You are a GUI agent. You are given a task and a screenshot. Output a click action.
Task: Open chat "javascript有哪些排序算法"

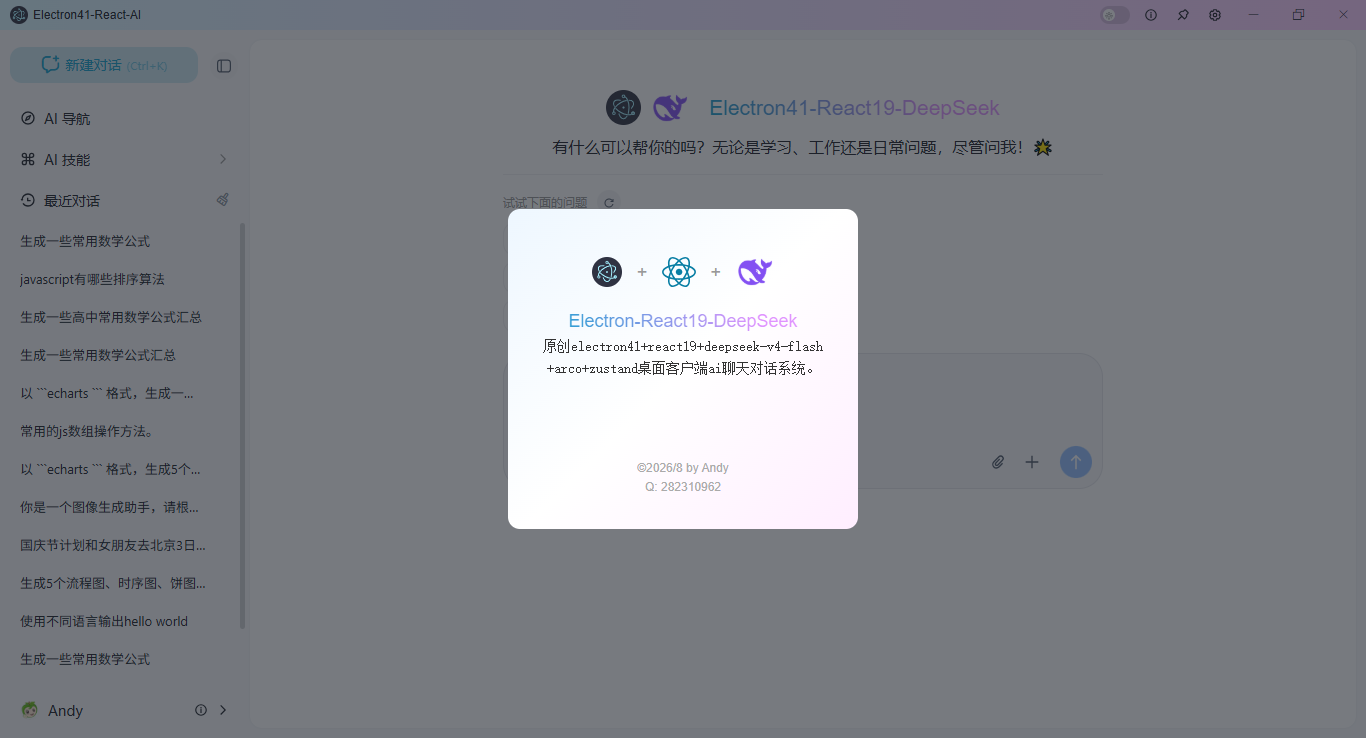tap(92, 279)
